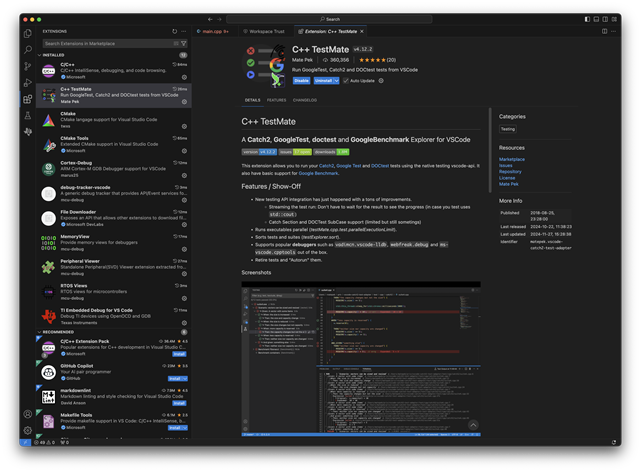Screen dimensions: 640x471
Task: Open manage gear for C/C++ extension
Action: [184, 77]
